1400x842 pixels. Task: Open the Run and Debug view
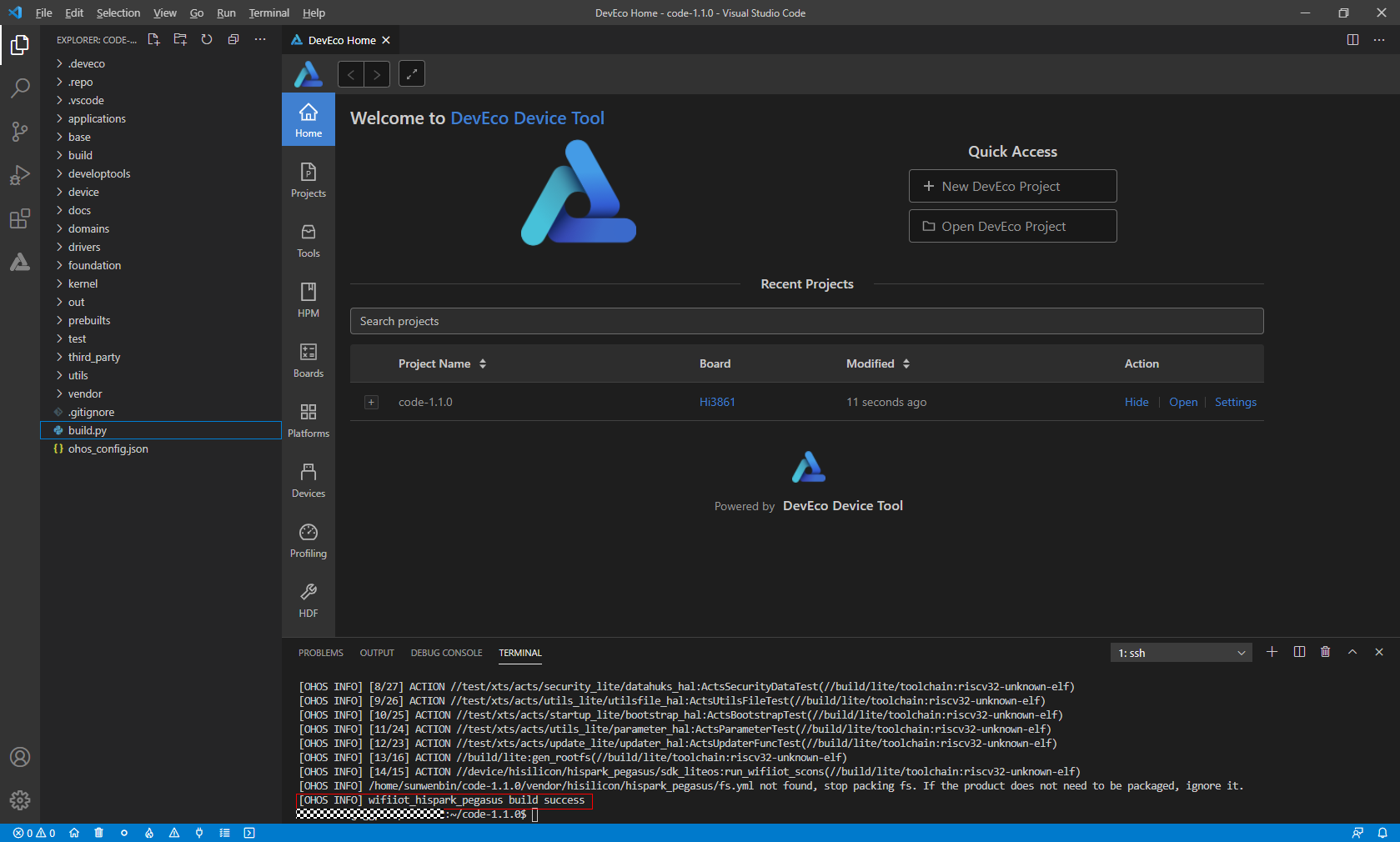20,175
